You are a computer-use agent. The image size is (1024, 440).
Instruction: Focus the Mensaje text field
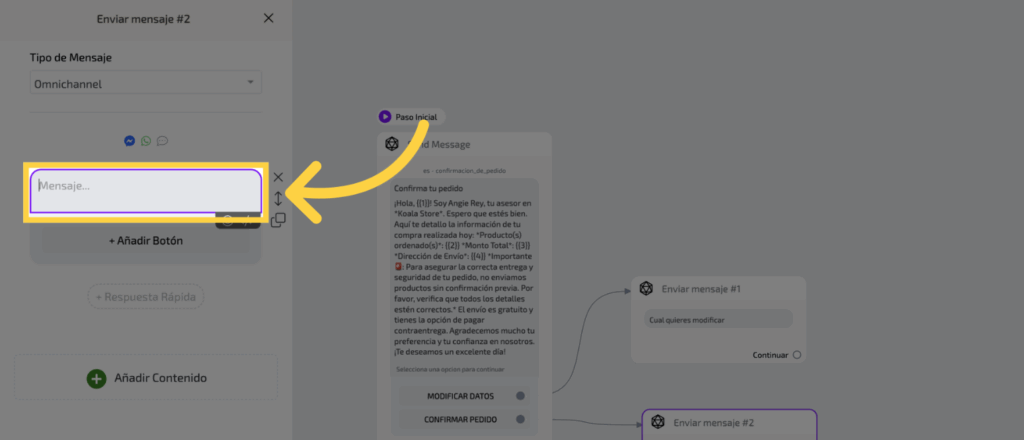146,191
